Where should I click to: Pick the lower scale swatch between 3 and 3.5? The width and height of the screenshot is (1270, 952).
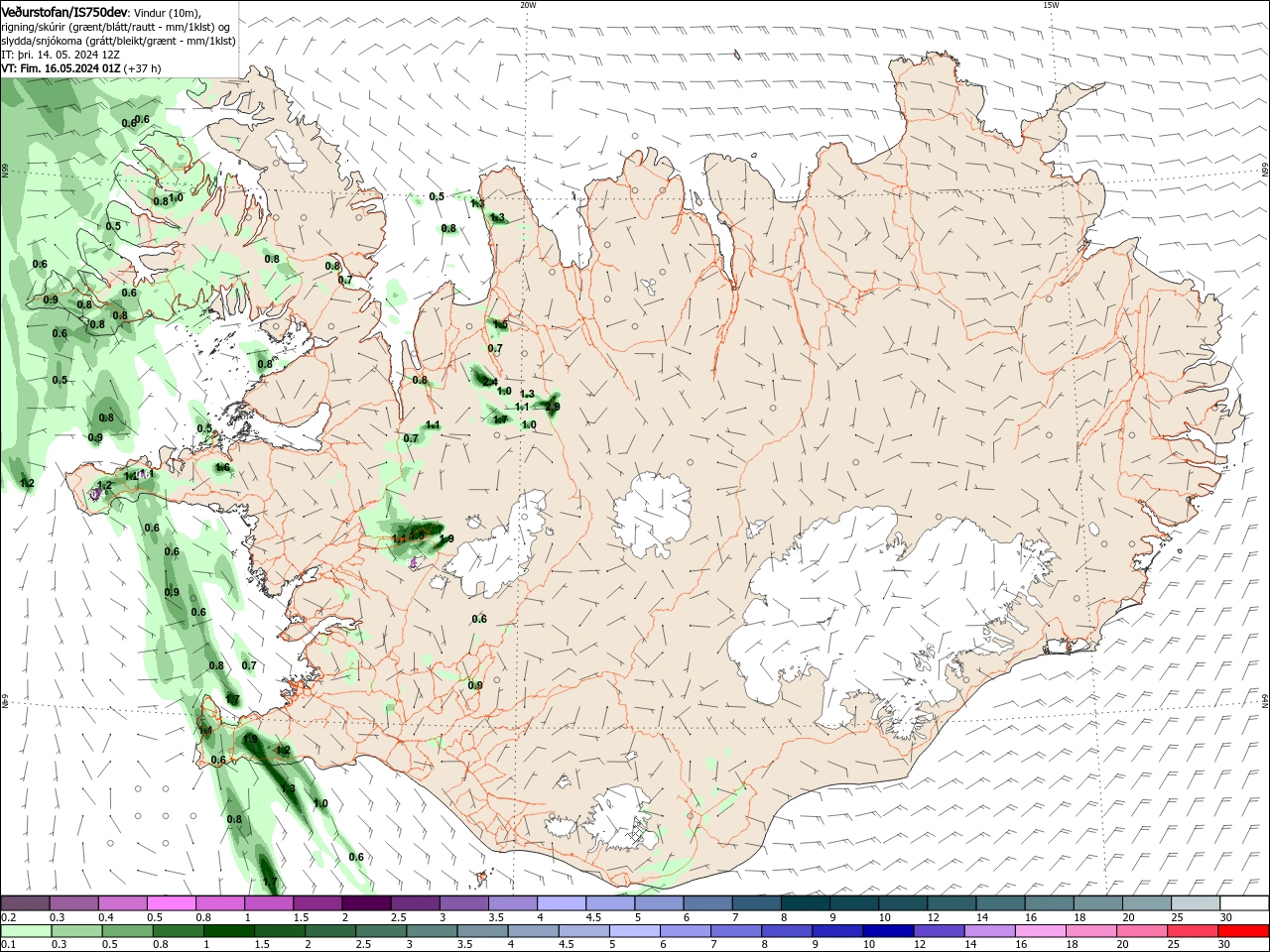pos(432,931)
